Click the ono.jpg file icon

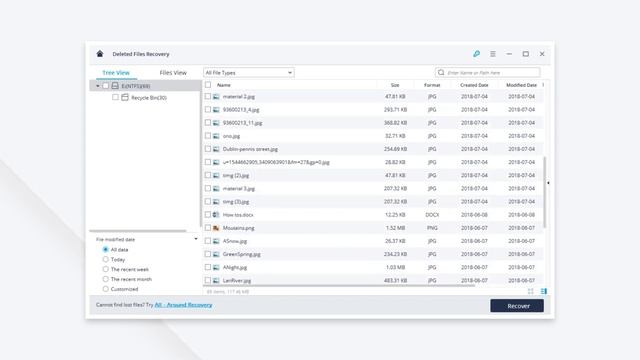point(216,136)
